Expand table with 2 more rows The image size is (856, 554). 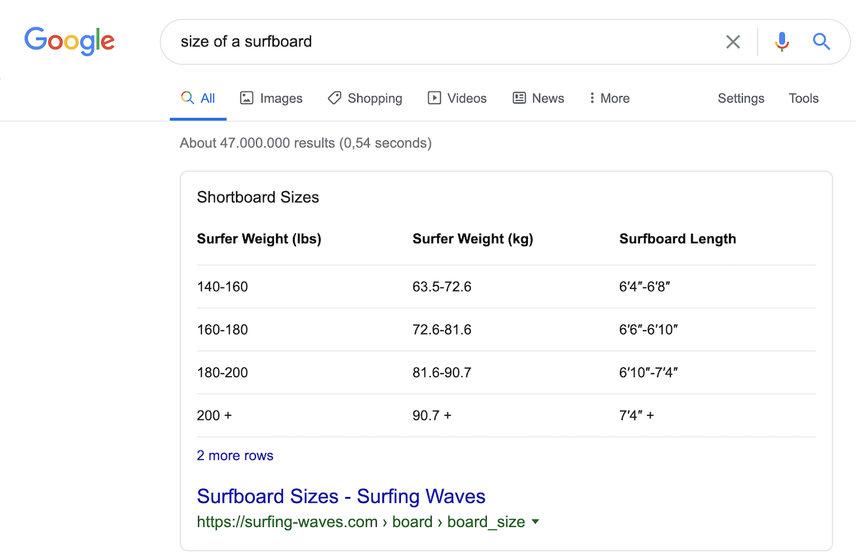click(x=235, y=455)
